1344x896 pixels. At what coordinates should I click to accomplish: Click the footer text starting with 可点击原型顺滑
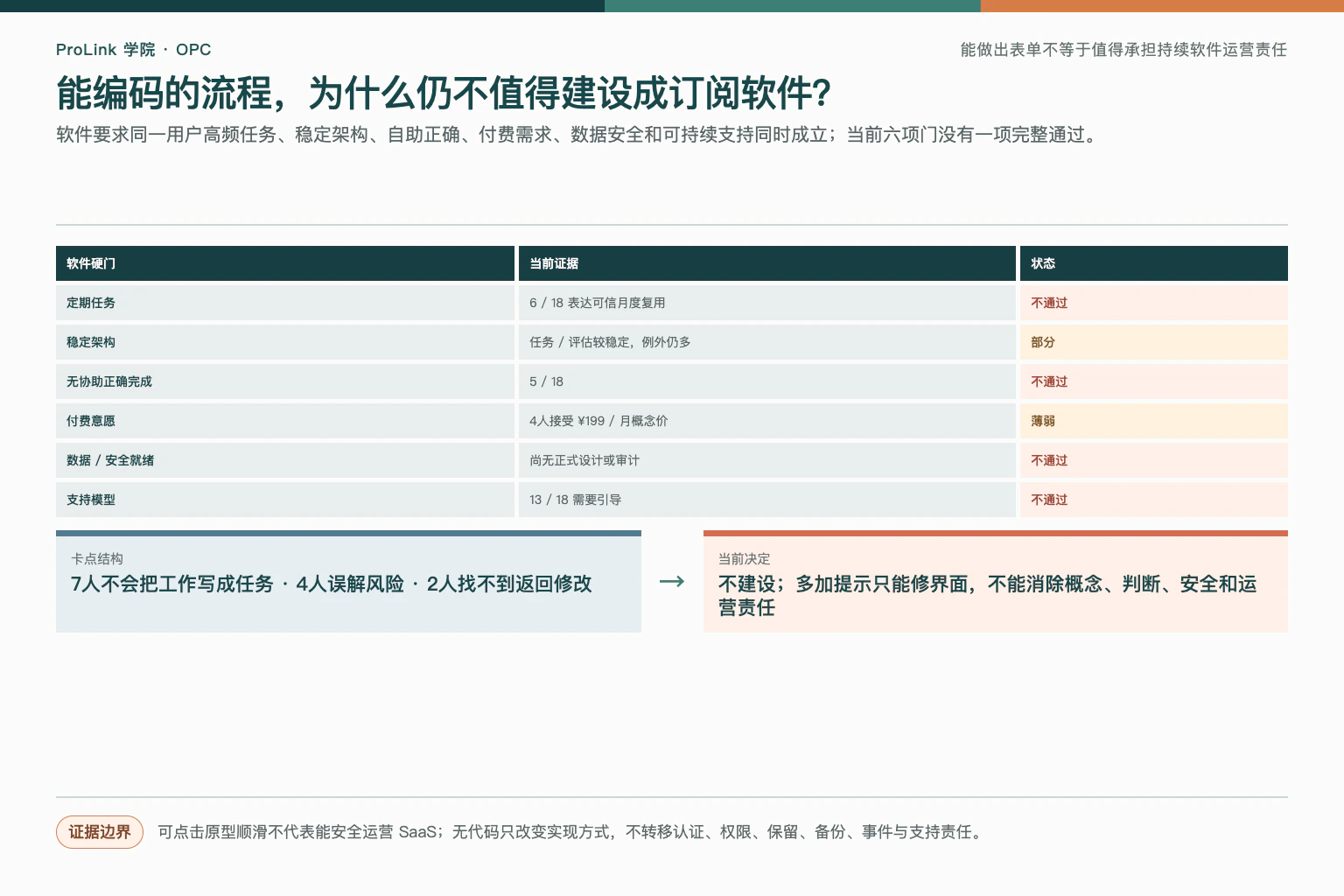(572, 832)
